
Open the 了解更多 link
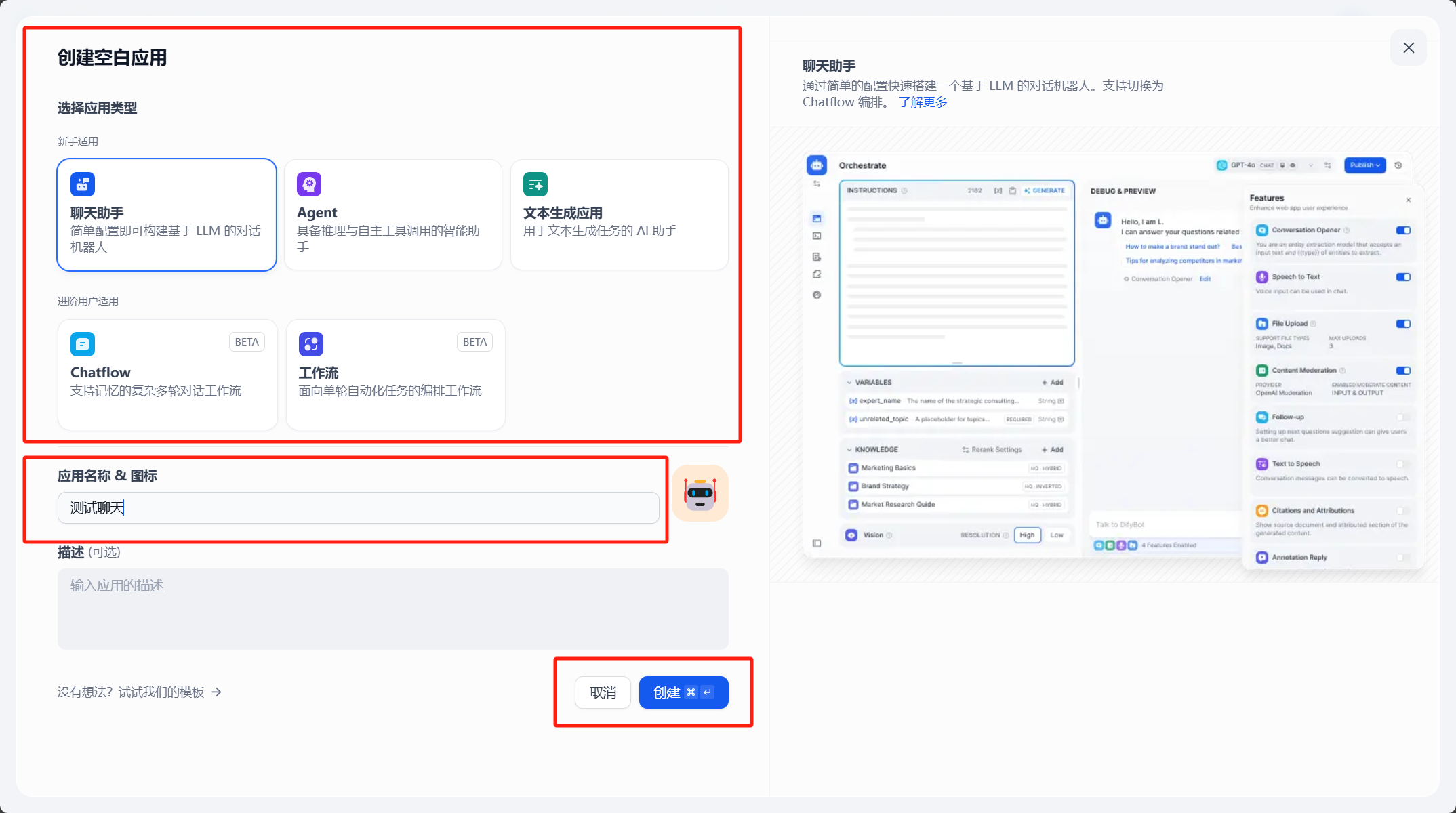[x=923, y=102]
